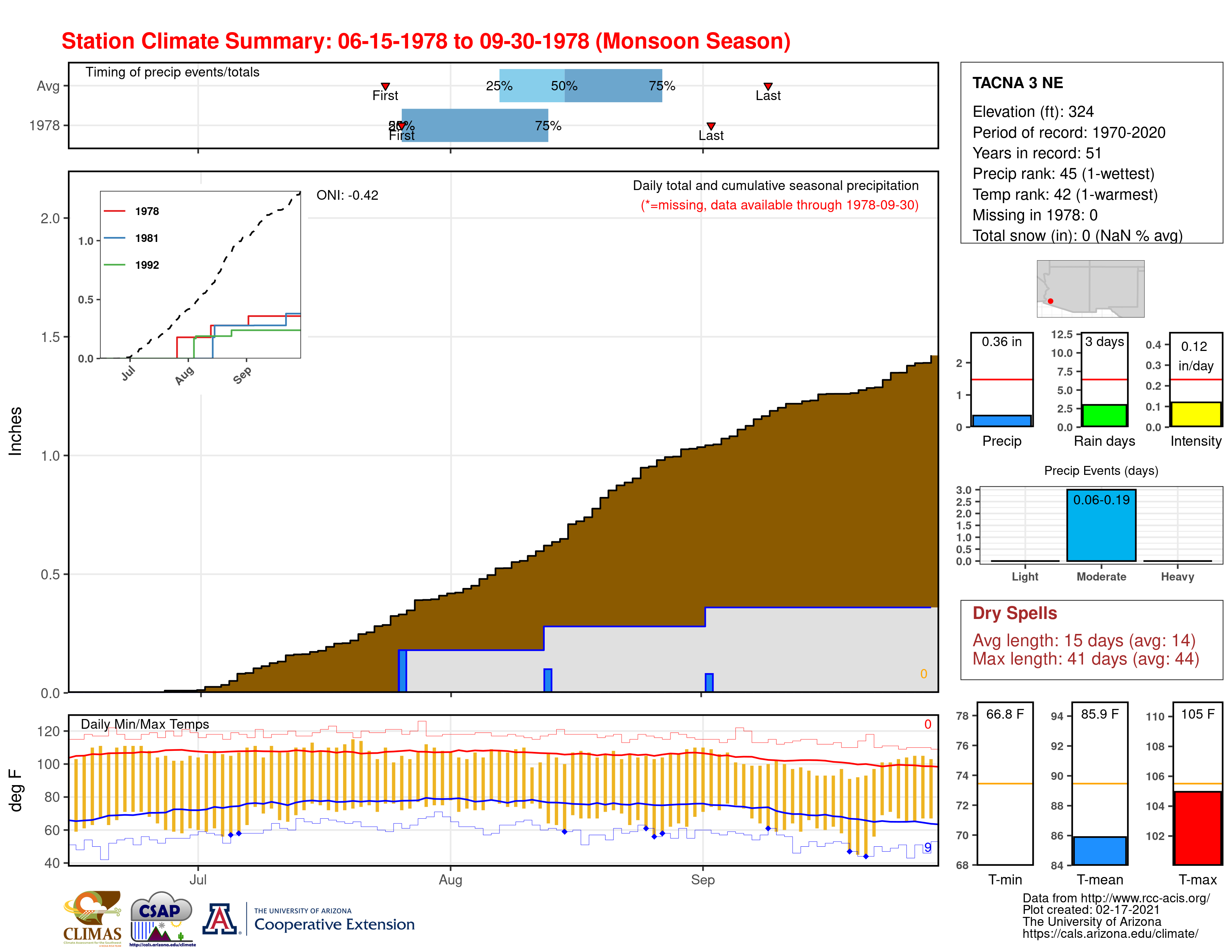Click the Avg Last red triangle marker
1232x952 pixels.
768,86
